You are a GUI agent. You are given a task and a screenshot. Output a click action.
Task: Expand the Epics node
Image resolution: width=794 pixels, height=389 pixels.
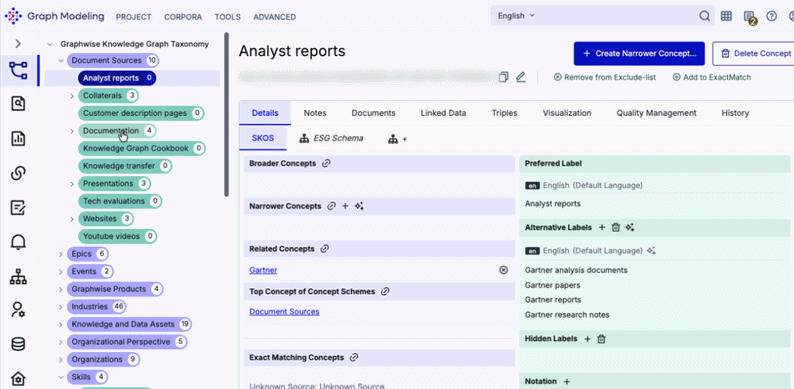tap(61, 254)
